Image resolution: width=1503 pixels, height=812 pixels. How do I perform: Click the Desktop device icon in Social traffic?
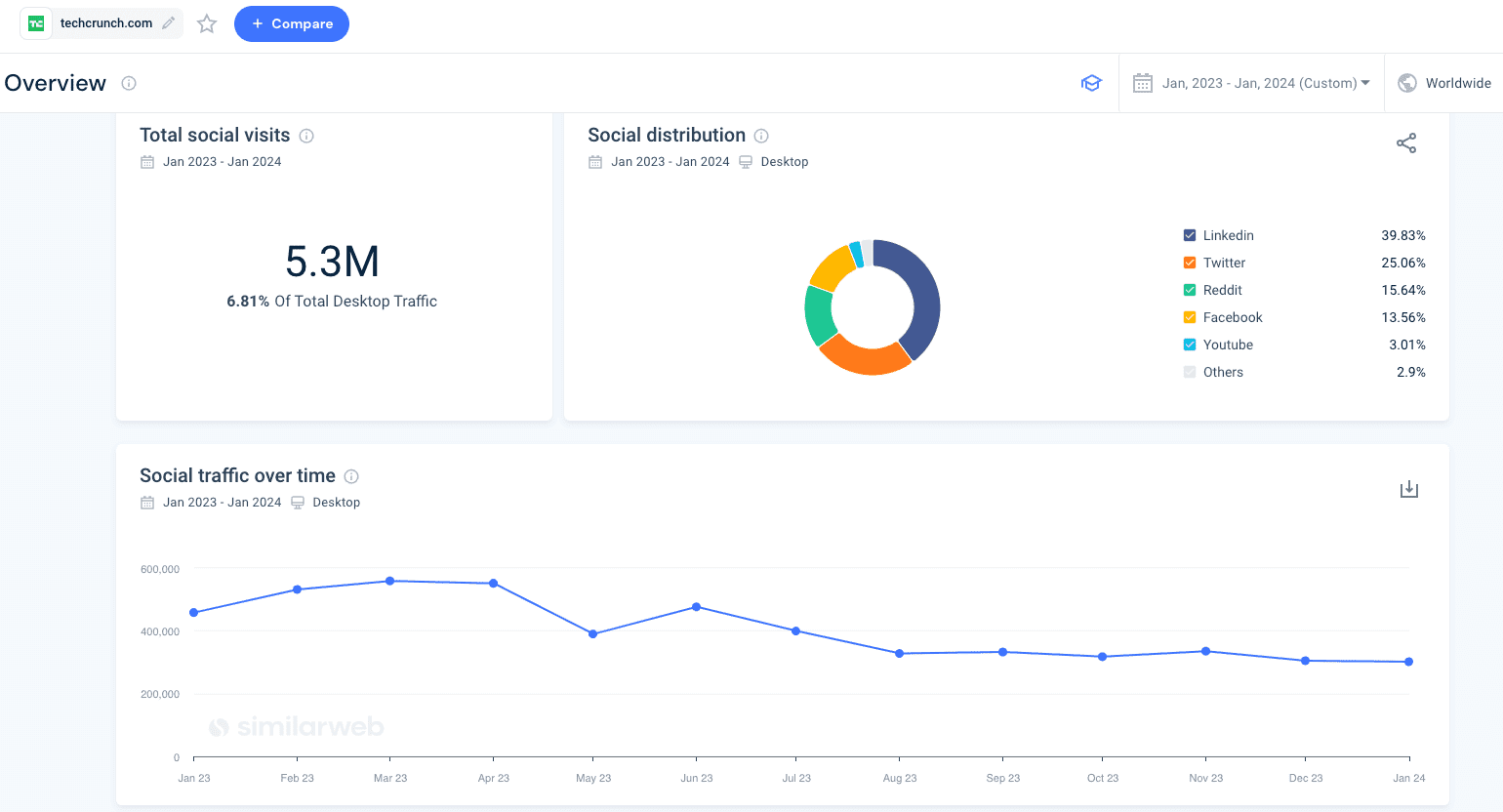(x=298, y=503)
